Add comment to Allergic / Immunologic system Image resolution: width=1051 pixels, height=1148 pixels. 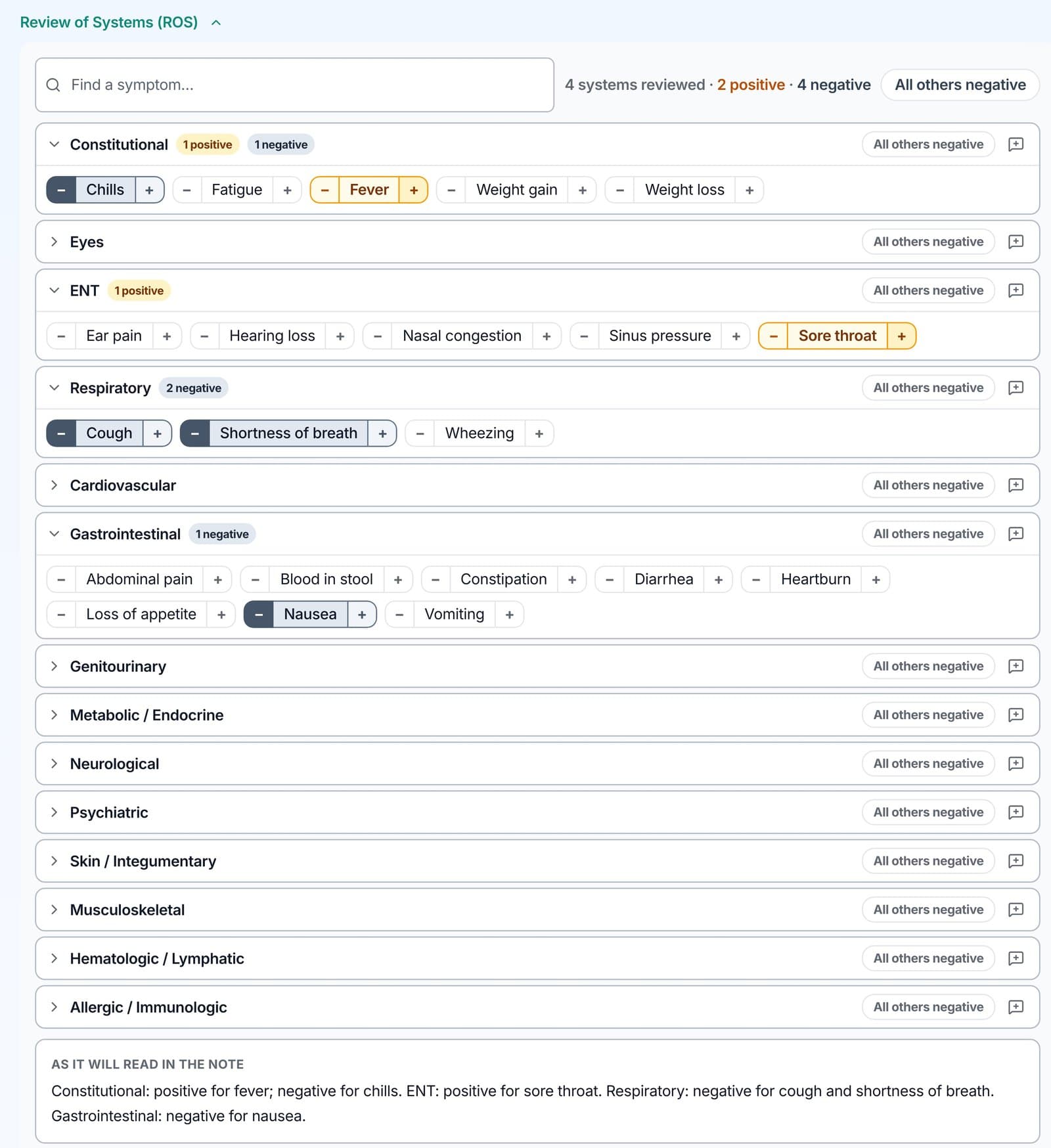tap(1016, 1007)
